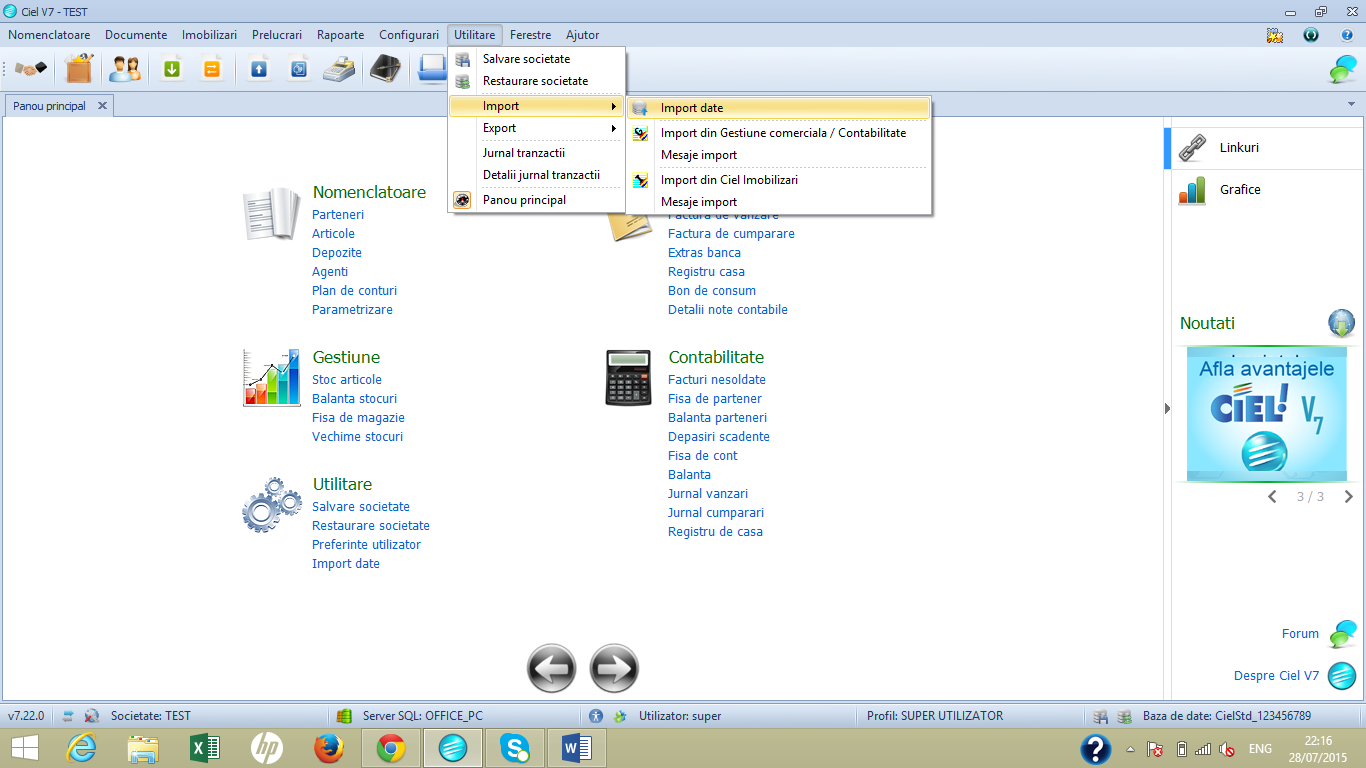Click the dark round clock icon top right
The image size is (1366, 768).
(1311, 35)
